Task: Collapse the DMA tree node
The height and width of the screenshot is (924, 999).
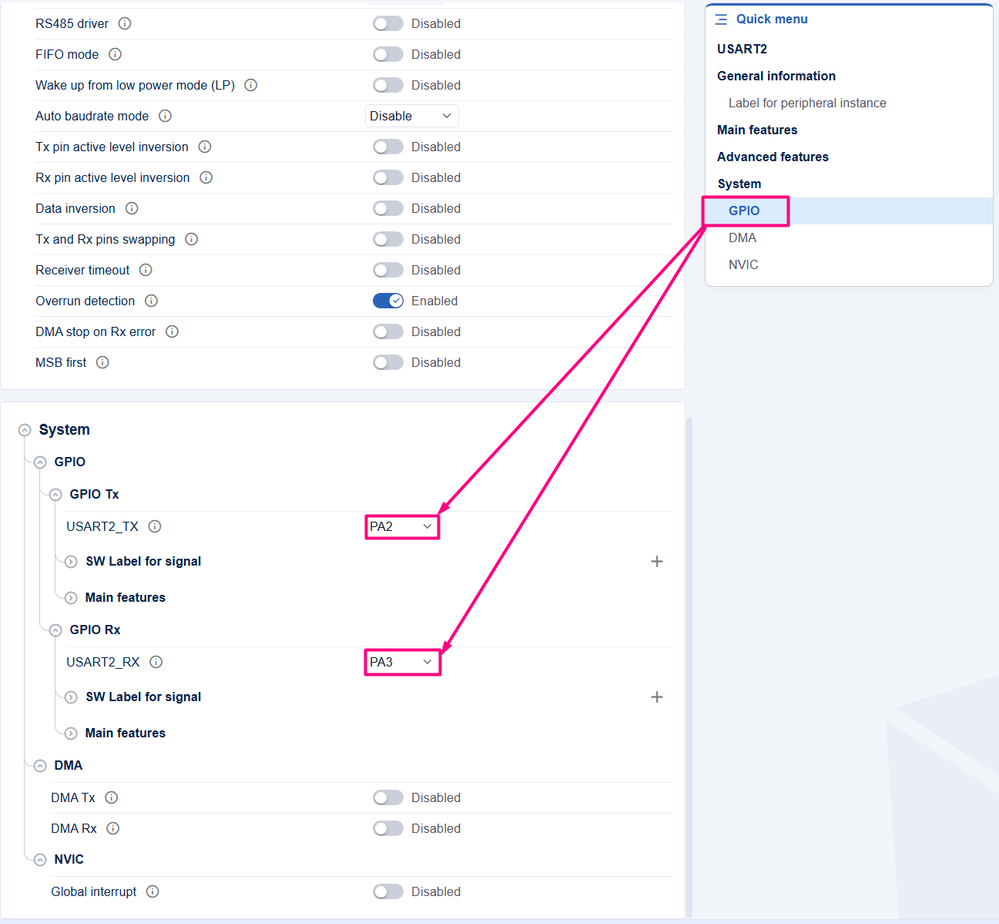Action: 40,765
